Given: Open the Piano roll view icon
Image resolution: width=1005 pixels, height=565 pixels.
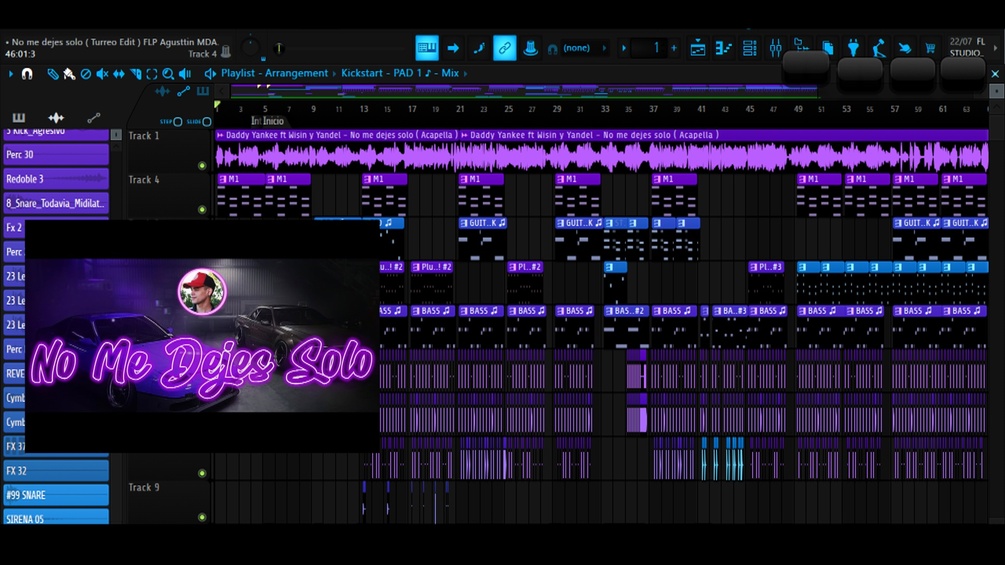Looking at the screenshot, I should click(x=724, y=48).
